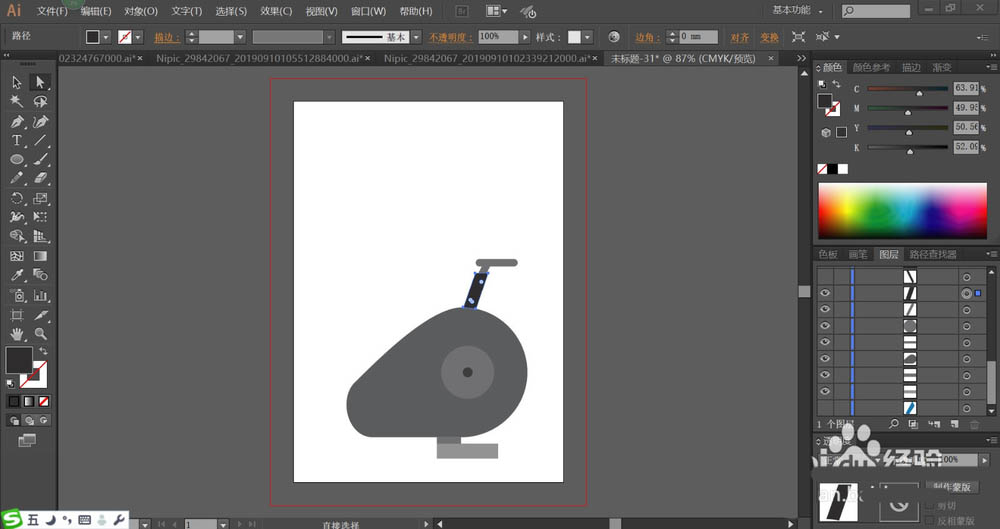The width and height of the screenshot is (1000, 529).
Task: Select the Eraser tool
Action: 40,179
